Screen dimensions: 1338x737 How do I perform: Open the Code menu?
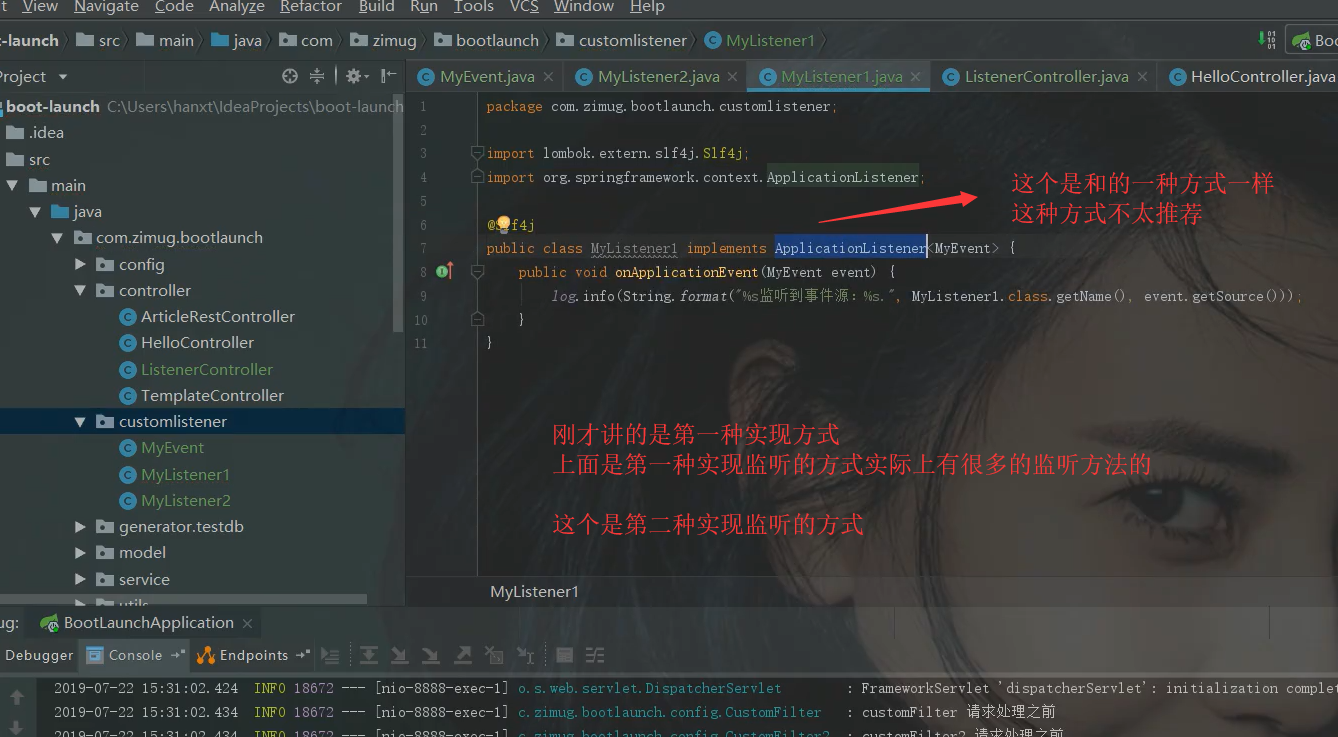pyautogui.click(x=174, y=7)
